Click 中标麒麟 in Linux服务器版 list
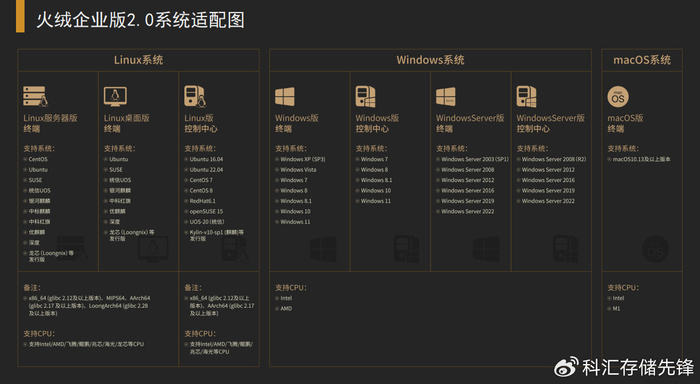Viewport: 700px width, 384px height. [39, 212]
